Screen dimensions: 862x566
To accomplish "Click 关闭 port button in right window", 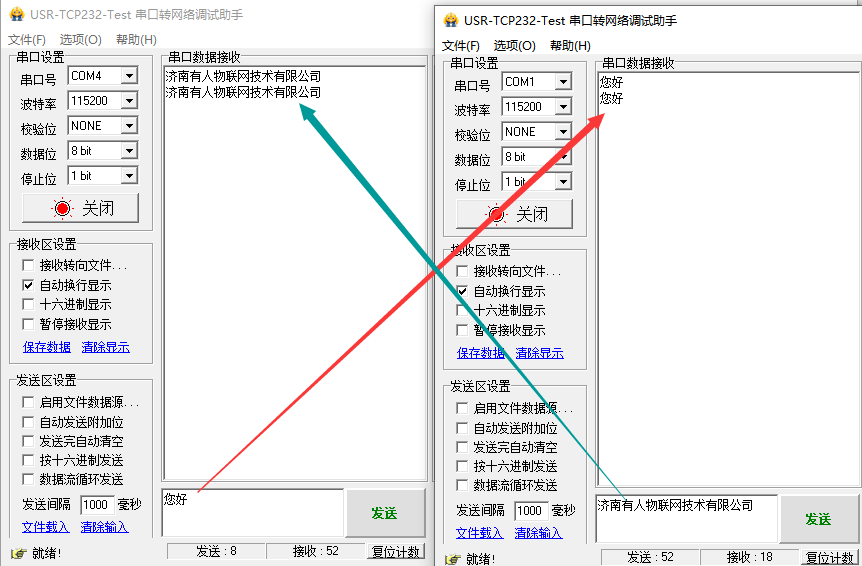I will (515, 214).
